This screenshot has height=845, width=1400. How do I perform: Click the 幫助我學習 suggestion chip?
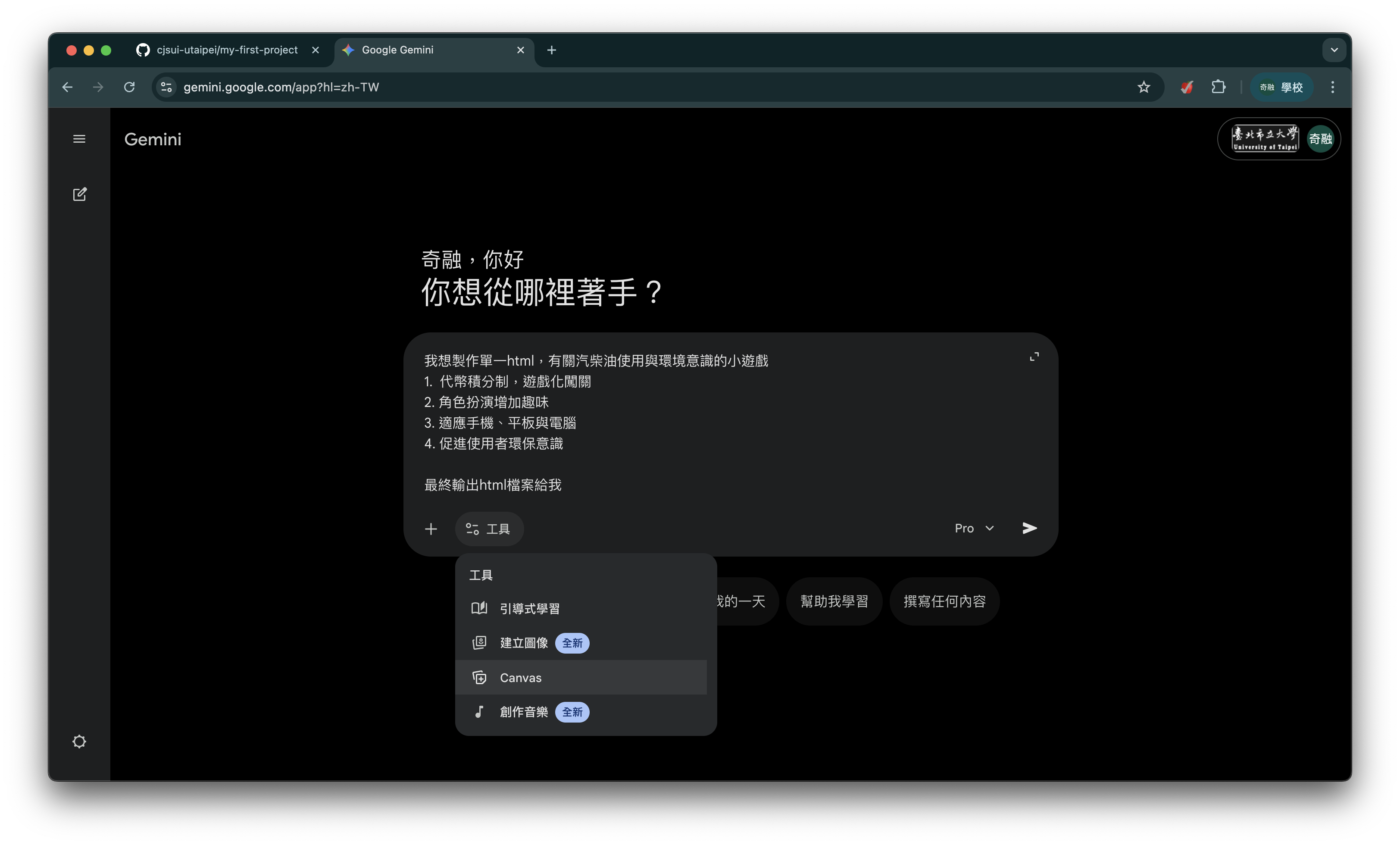[x=834, y=601]
